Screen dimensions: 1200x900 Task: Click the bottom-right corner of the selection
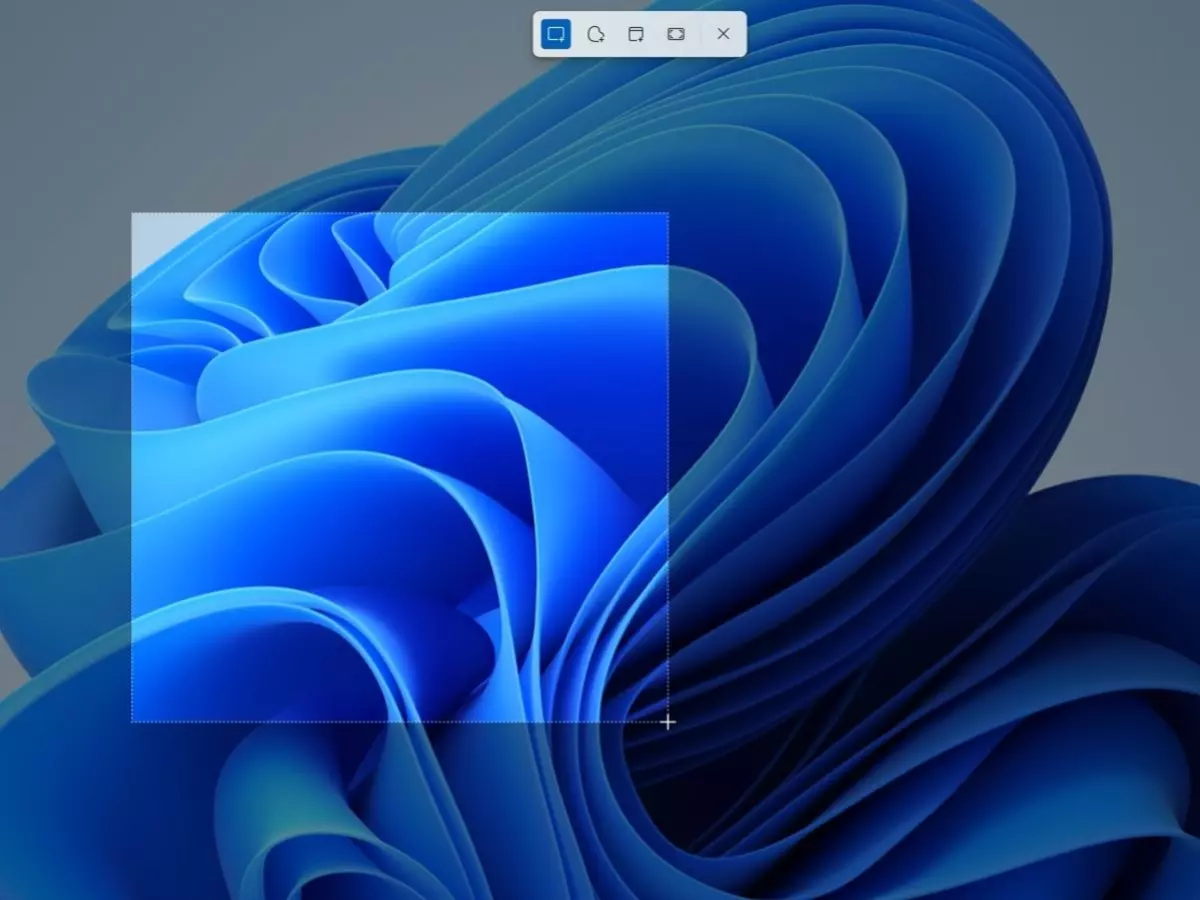667,719
